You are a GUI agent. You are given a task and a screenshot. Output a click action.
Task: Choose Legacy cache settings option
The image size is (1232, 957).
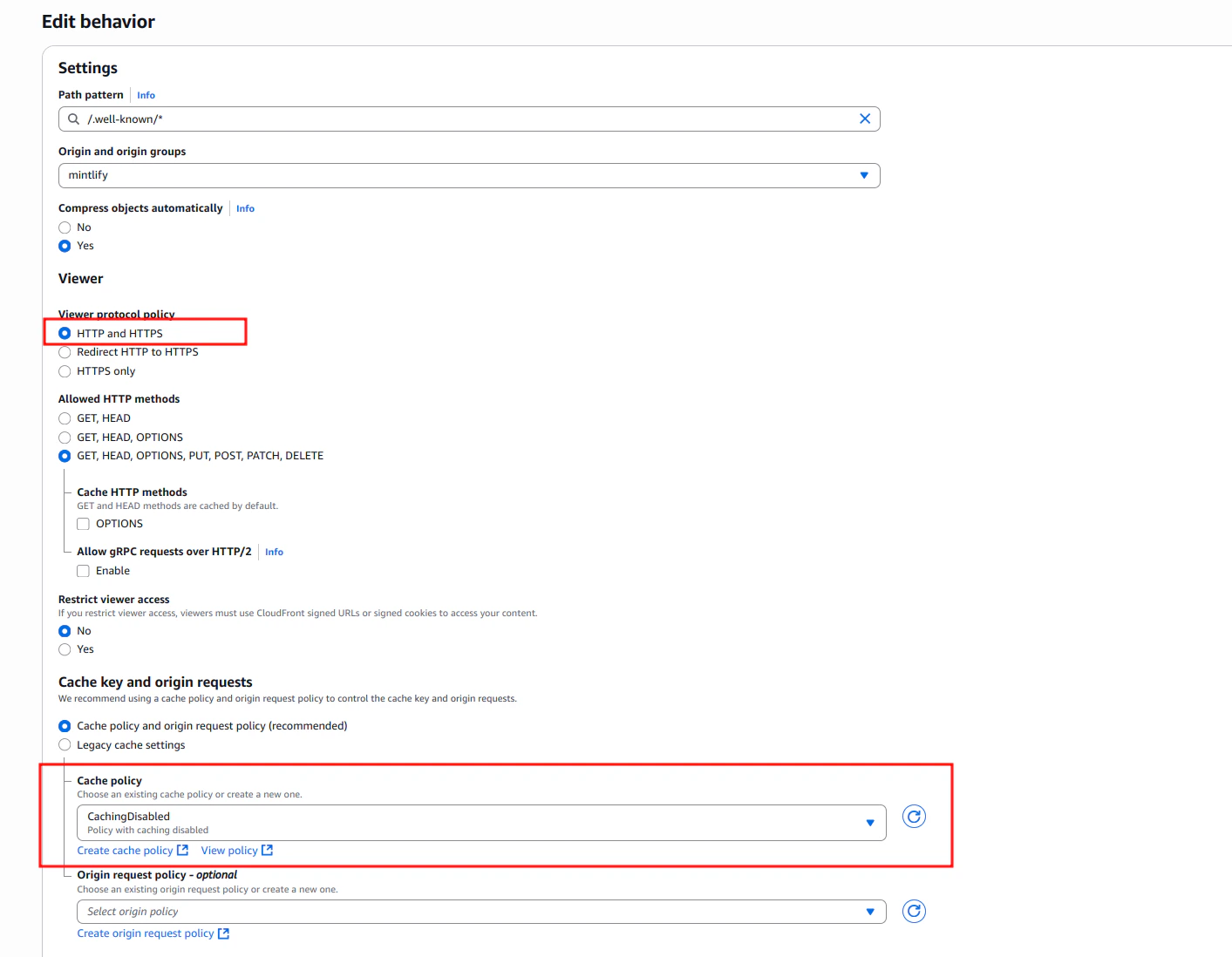tap(65, 744)
